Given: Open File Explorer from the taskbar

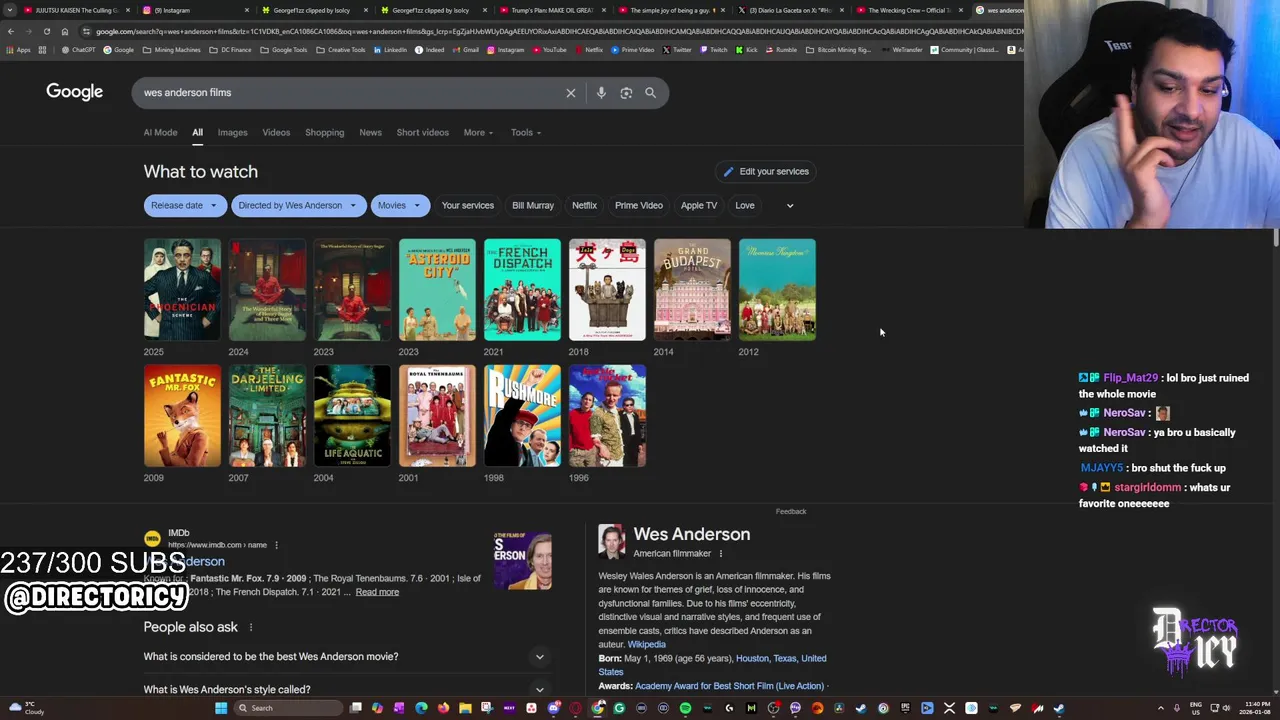Looking at the screenshot, I should 465,708.
